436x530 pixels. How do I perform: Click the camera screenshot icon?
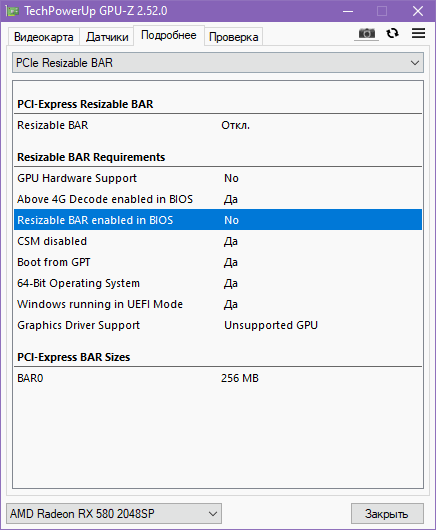(x=367, y=34)
